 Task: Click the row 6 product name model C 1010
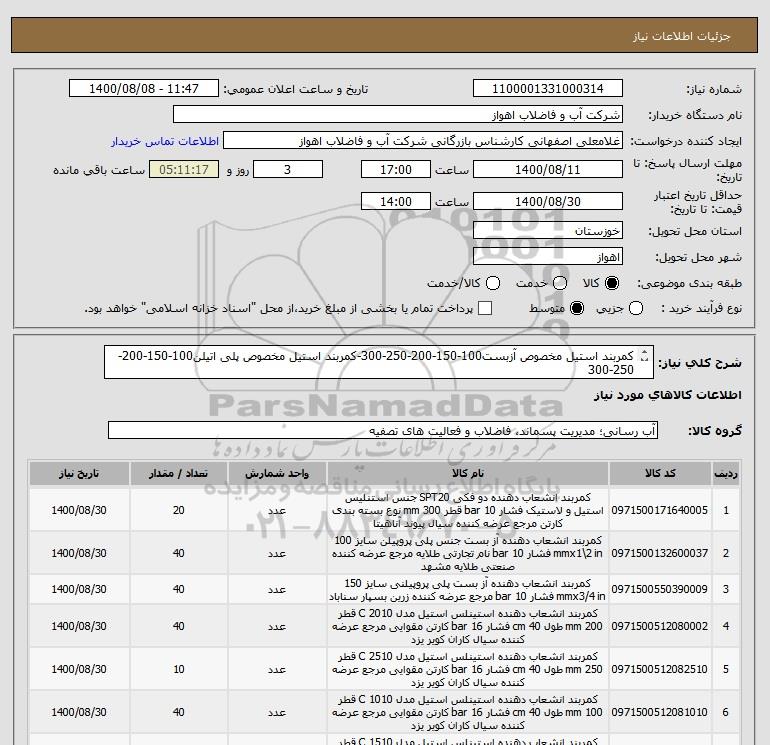(x=468, y=712)
